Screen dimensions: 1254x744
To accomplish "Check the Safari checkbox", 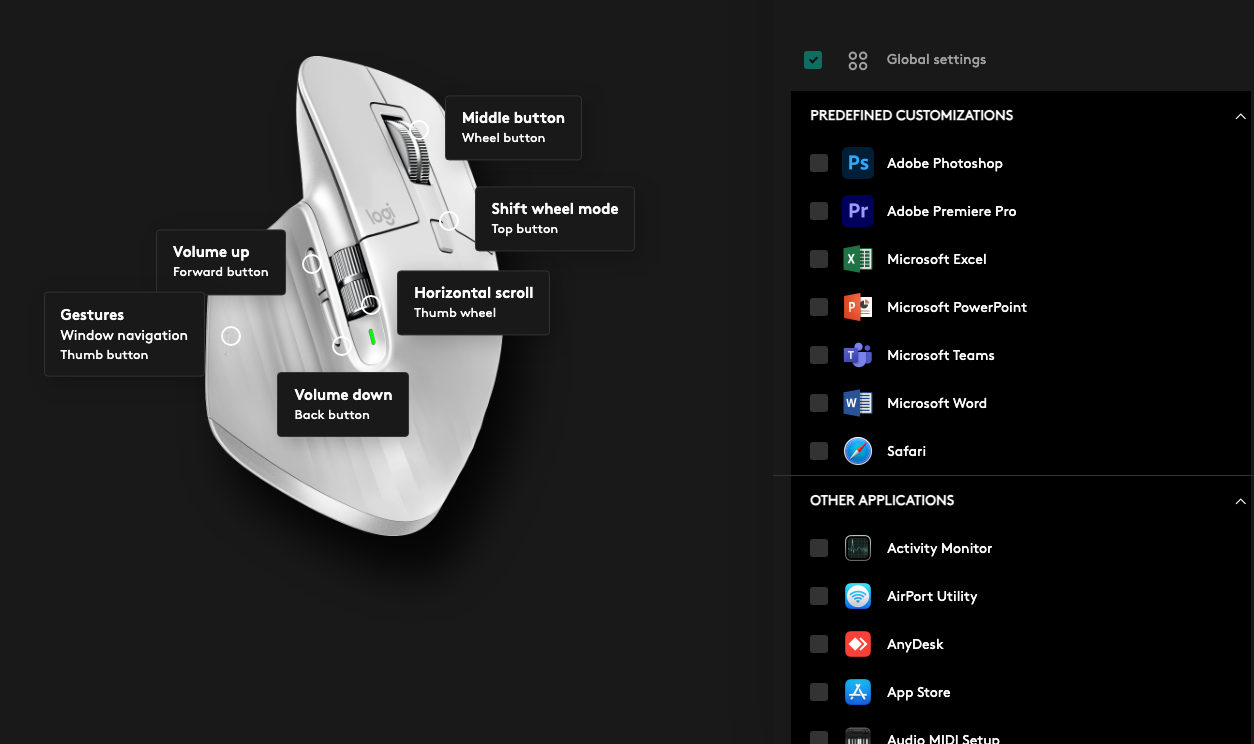I will (819, 451).
